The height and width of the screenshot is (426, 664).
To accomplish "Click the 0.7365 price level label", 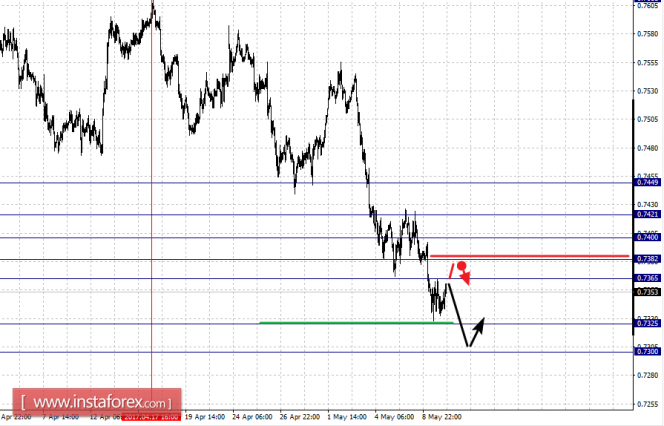I will pyautogui.click(x=647, y=278).
